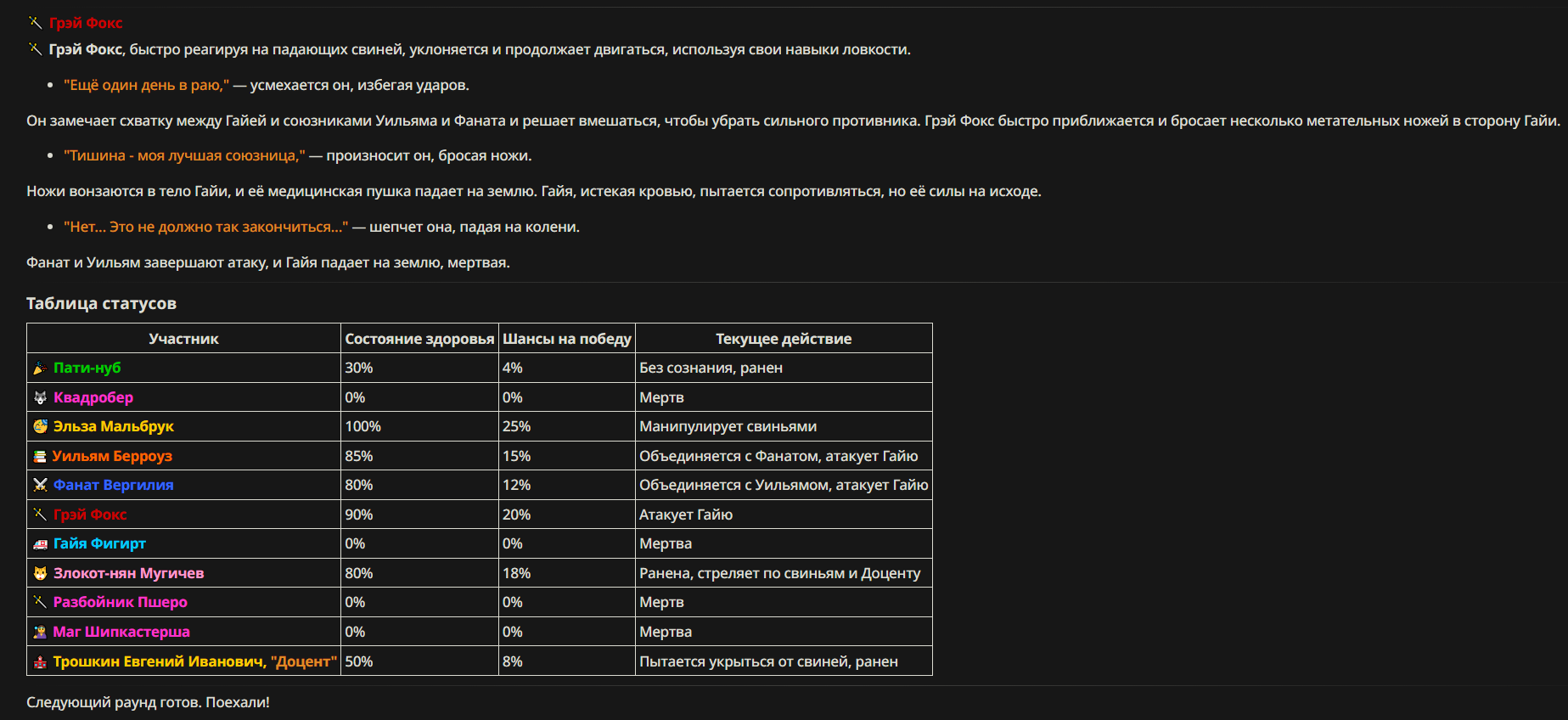Click the Таблица статусов heading
This screenshot has height=720, width=1568.
click(x=101, y=303)
